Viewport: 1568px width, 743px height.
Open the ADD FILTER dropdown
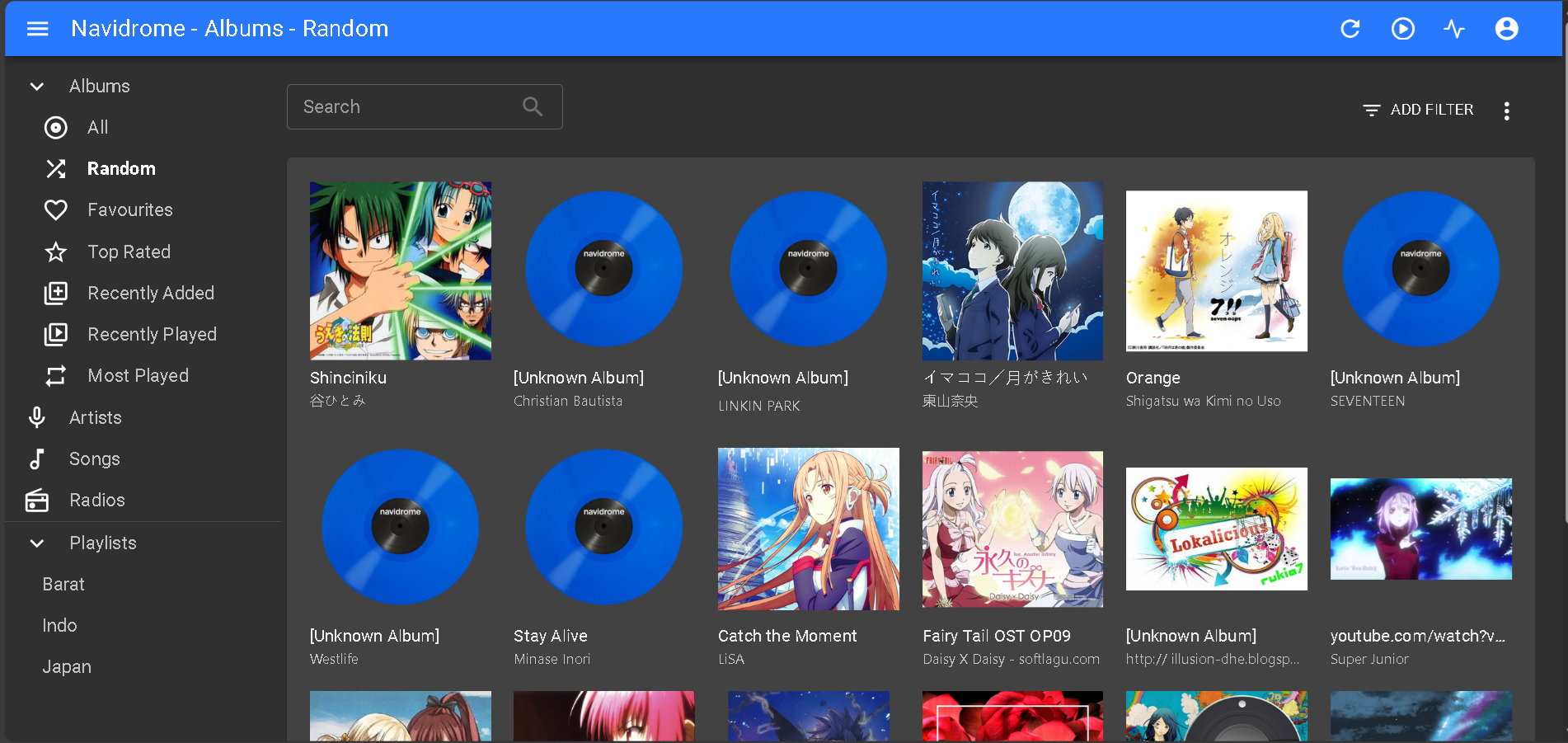click(1418, 110)
